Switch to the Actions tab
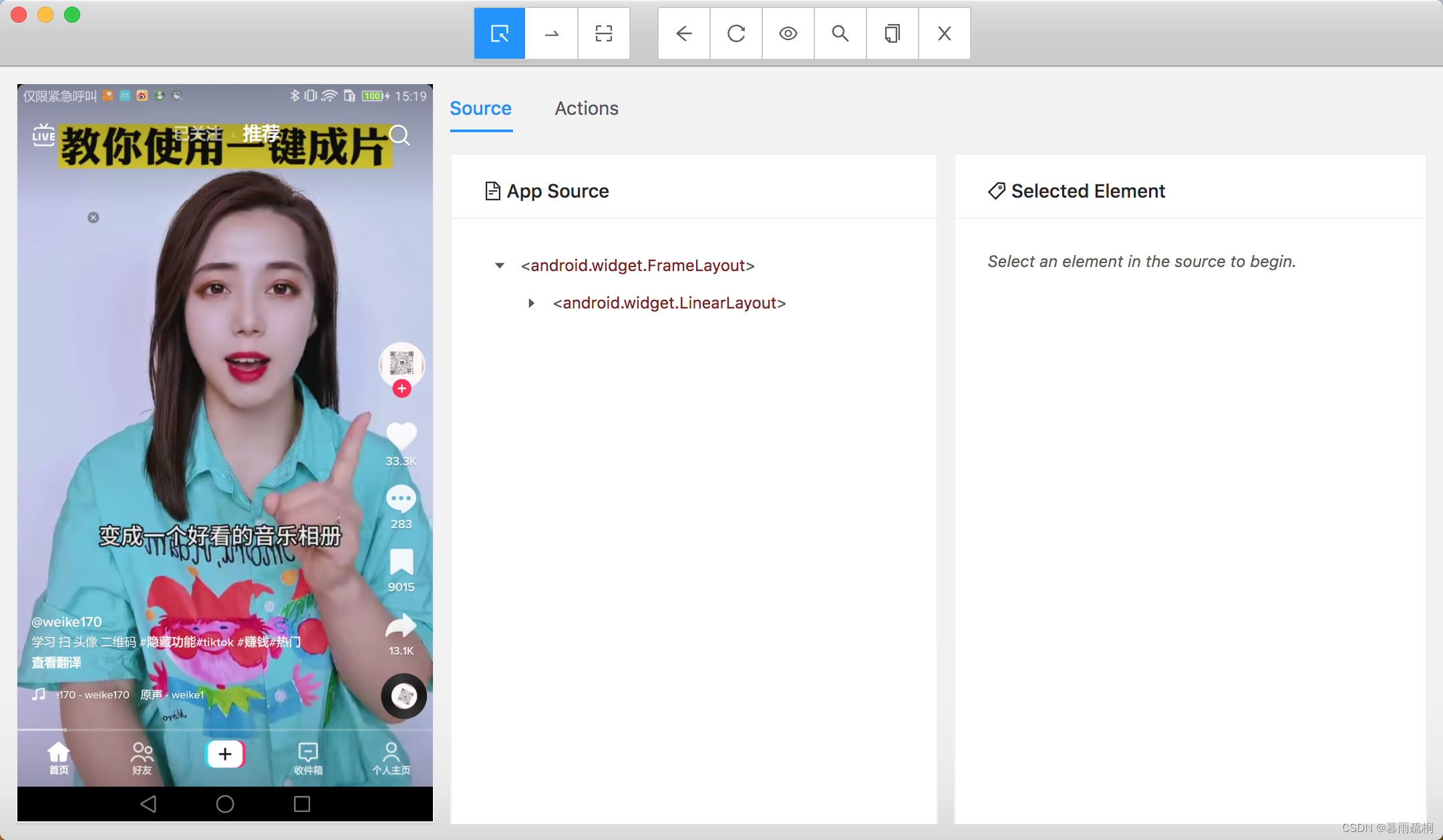The image size is (1443, 840). click(587, 108)
